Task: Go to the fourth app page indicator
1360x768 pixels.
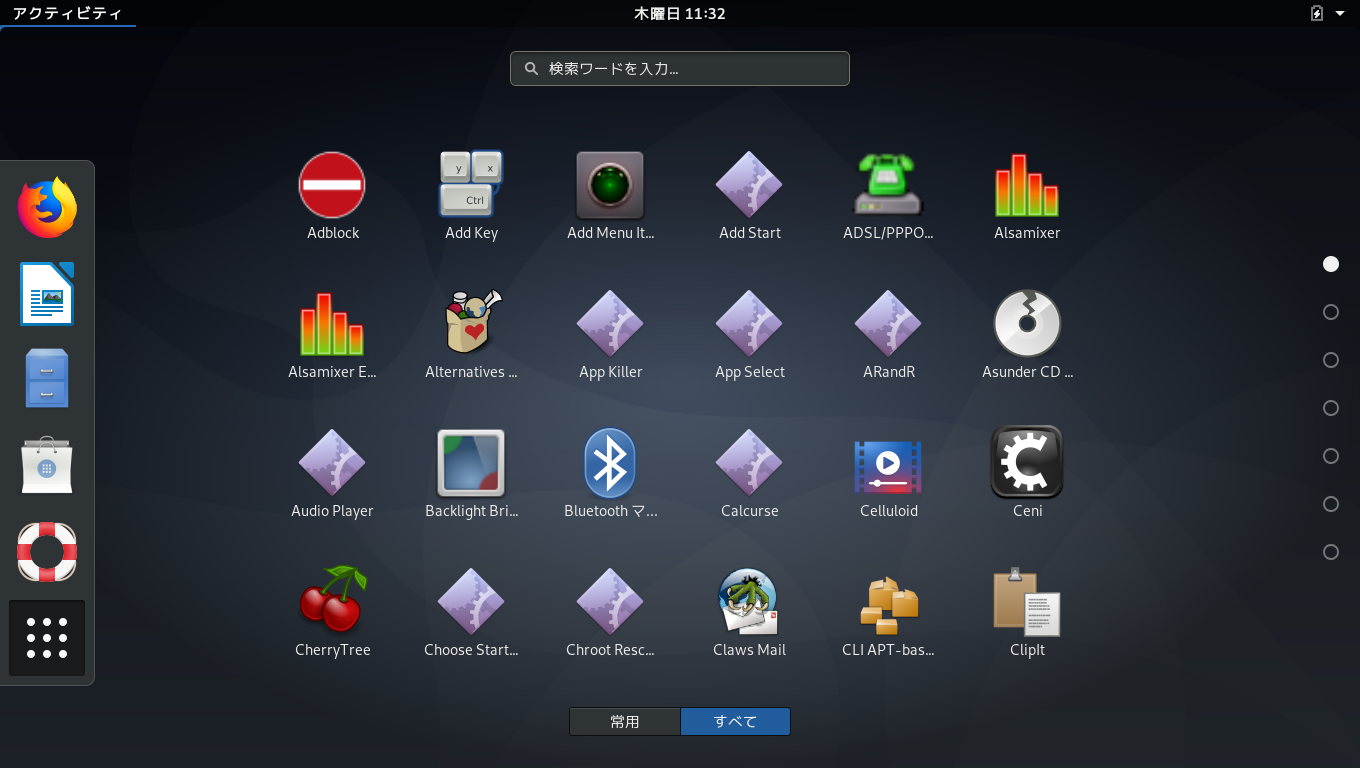Action: (1331, 408)
